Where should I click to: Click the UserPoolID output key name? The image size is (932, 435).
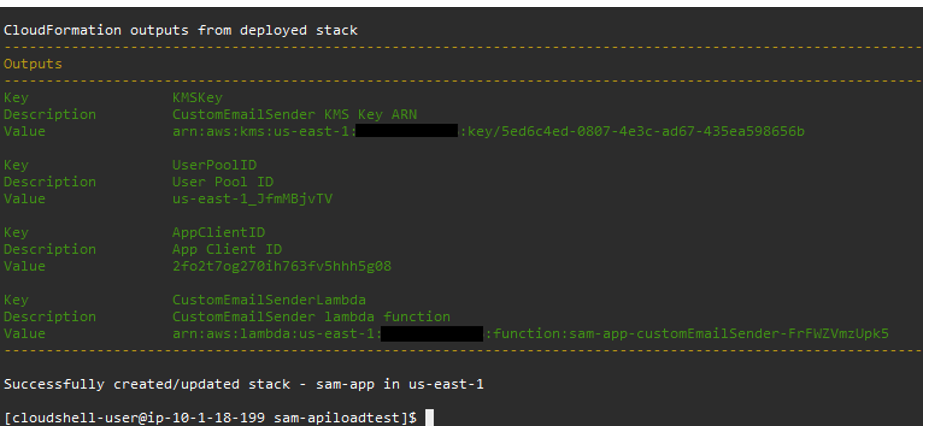[210, 165]
